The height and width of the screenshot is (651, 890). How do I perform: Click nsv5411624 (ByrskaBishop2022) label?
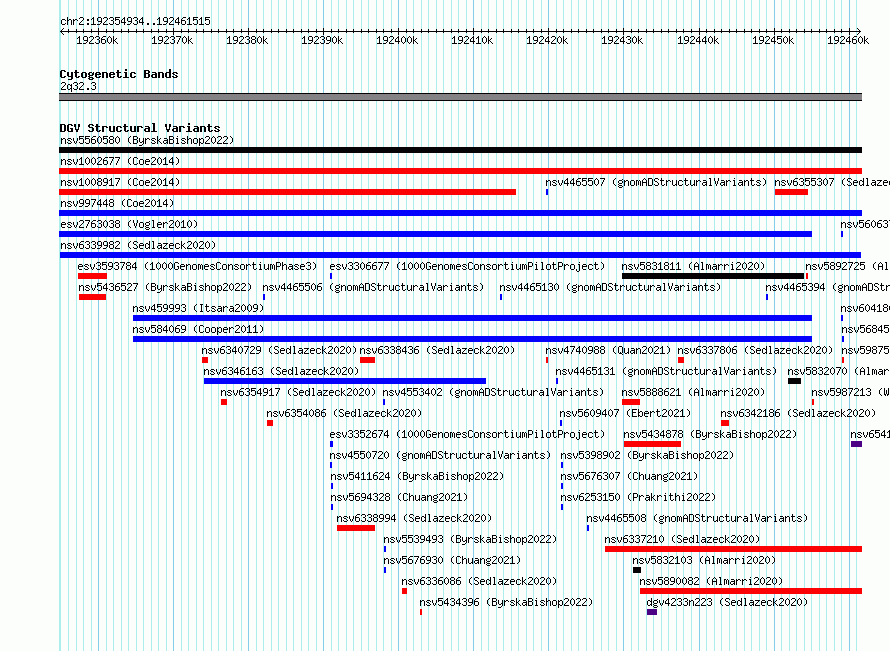tap(417, 476)
